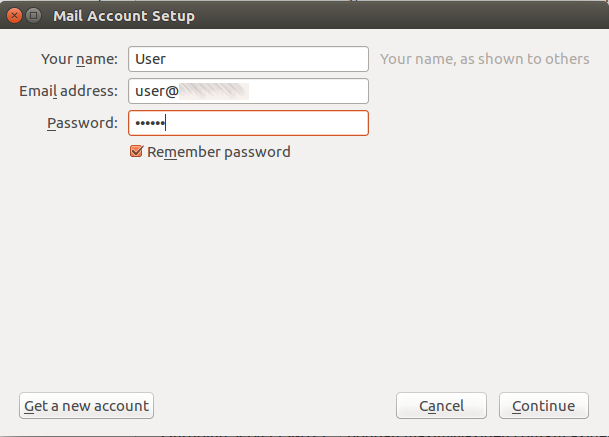Click the "Remember password" label text
Screen dimensions: 609x437
click(218, 152)
